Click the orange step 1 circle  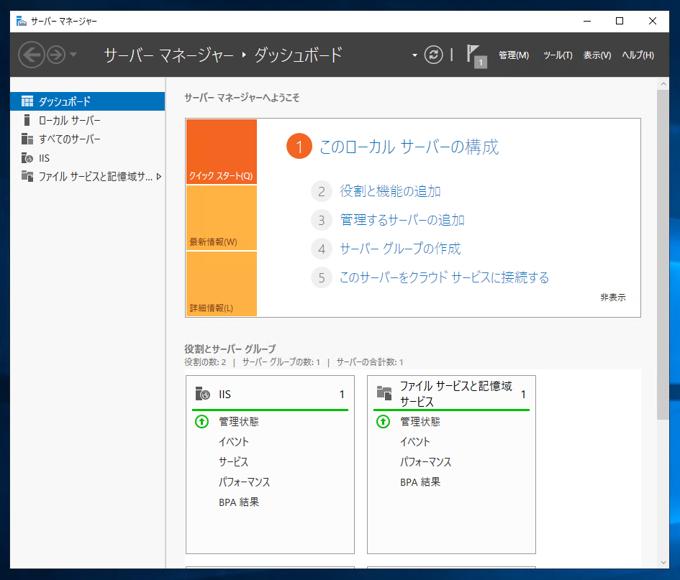[x=299, y=147]
